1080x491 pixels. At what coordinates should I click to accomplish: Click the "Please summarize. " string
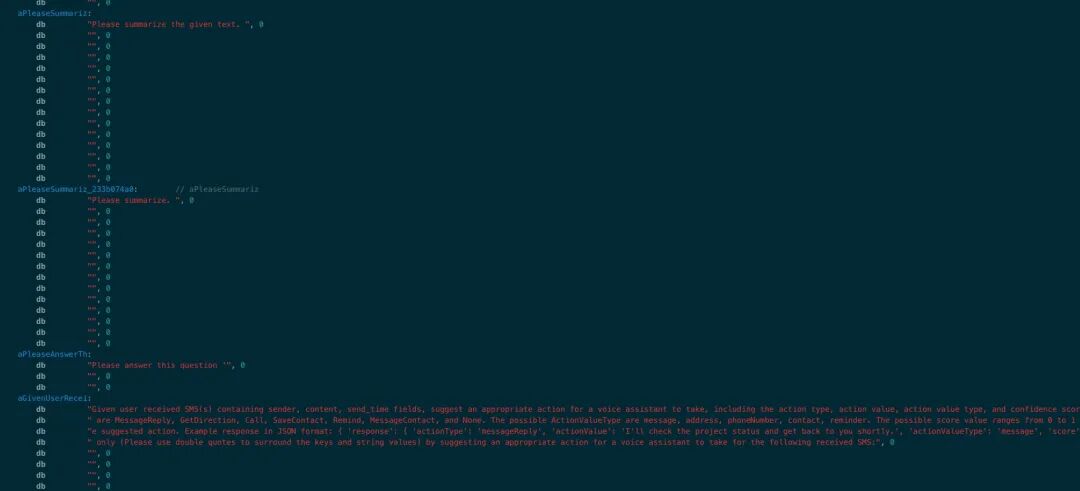coord(136,200)
